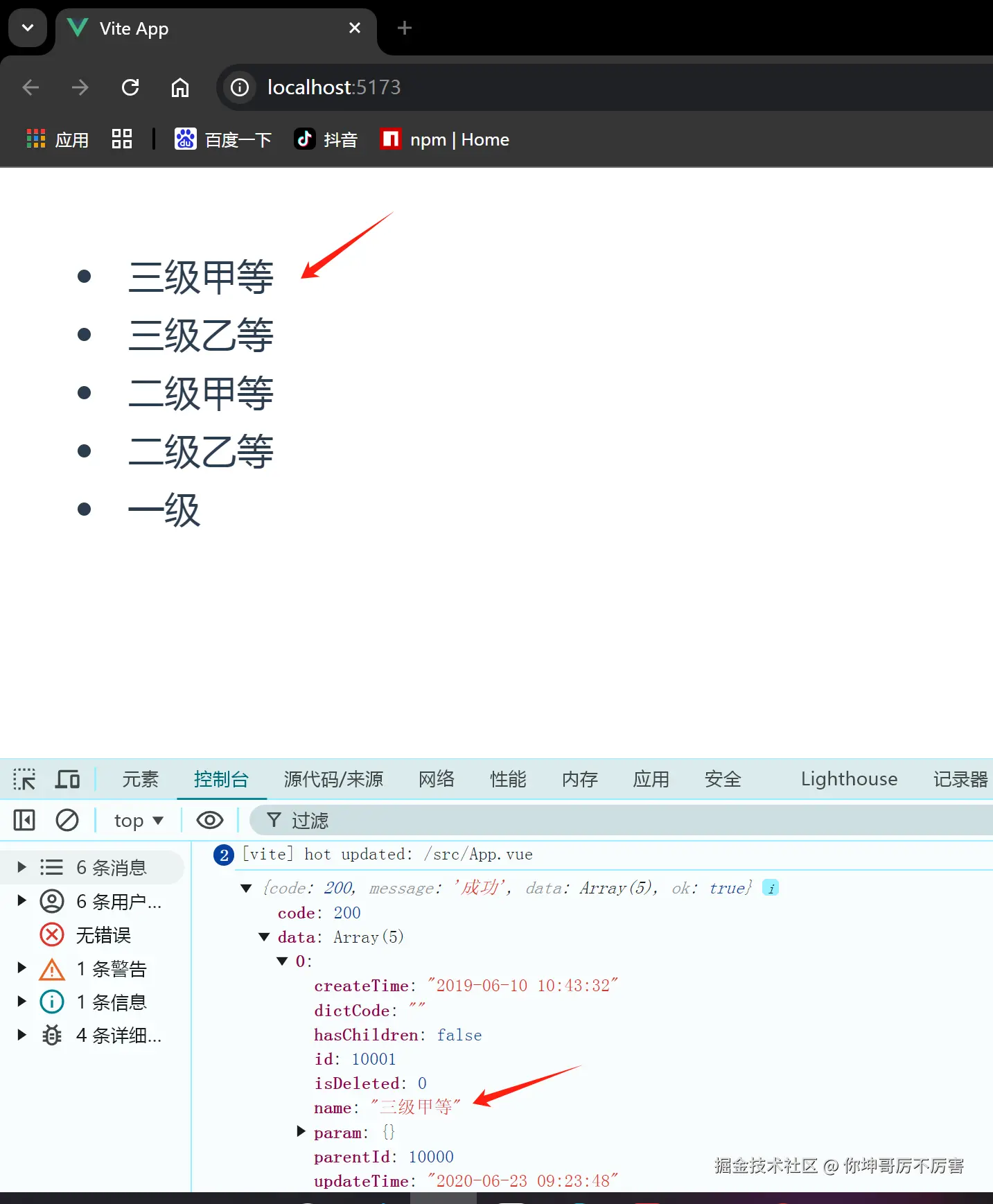The height and width of the screenshot is (1204, 993).
Task: Switch to the 内存 tab
Action: (x=580, y=779)
